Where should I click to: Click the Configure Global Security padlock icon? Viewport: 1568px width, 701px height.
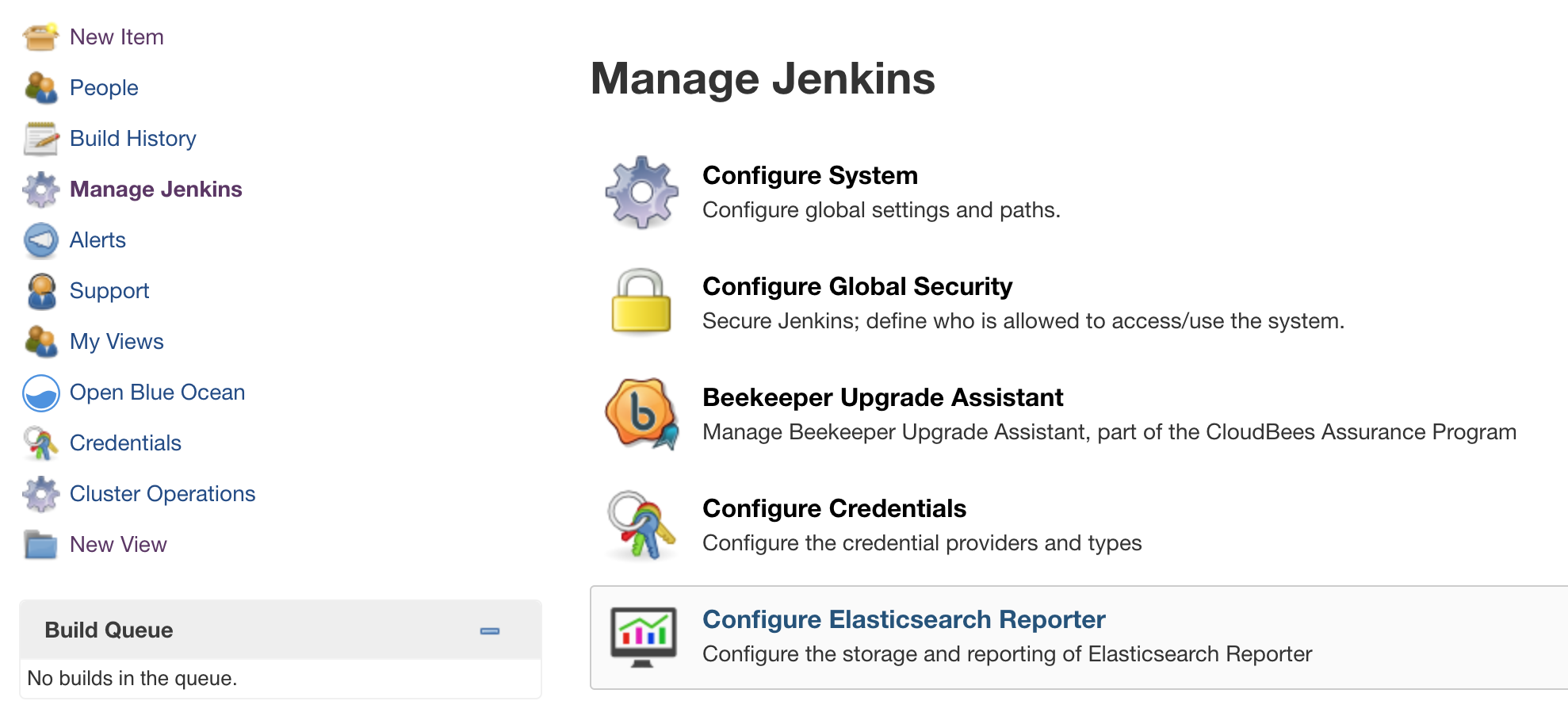pyautogui.click(x=641, y=301)
